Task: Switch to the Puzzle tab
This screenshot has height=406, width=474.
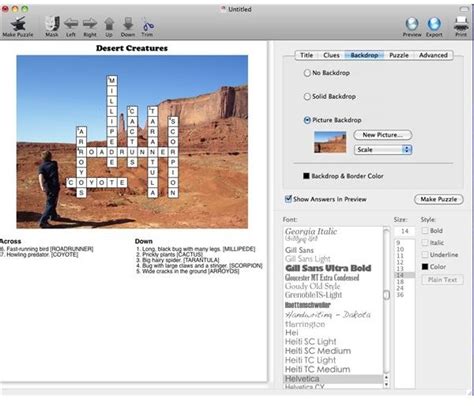Action: pos(399,55)
